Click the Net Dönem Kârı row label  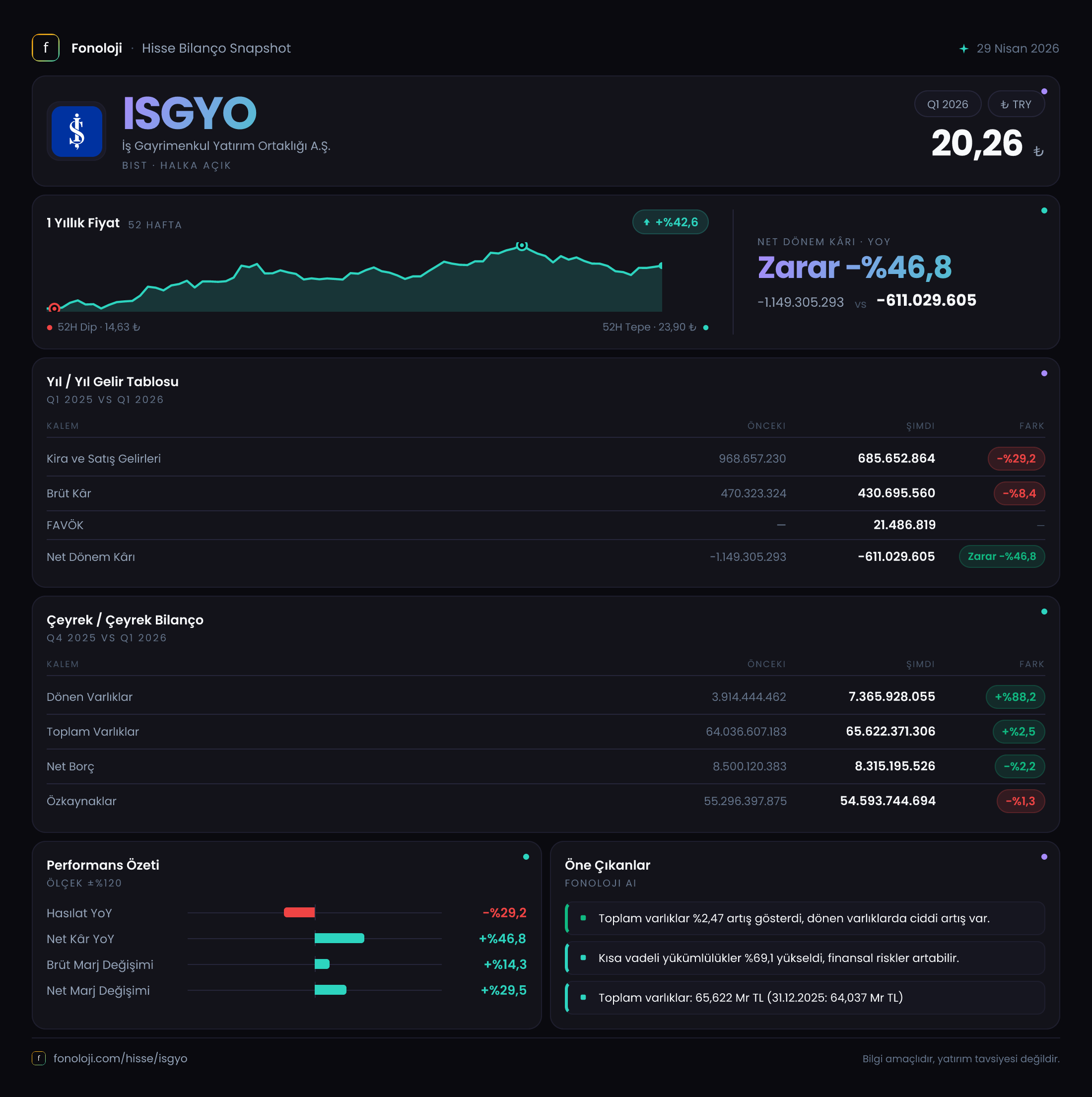point(91,557)
